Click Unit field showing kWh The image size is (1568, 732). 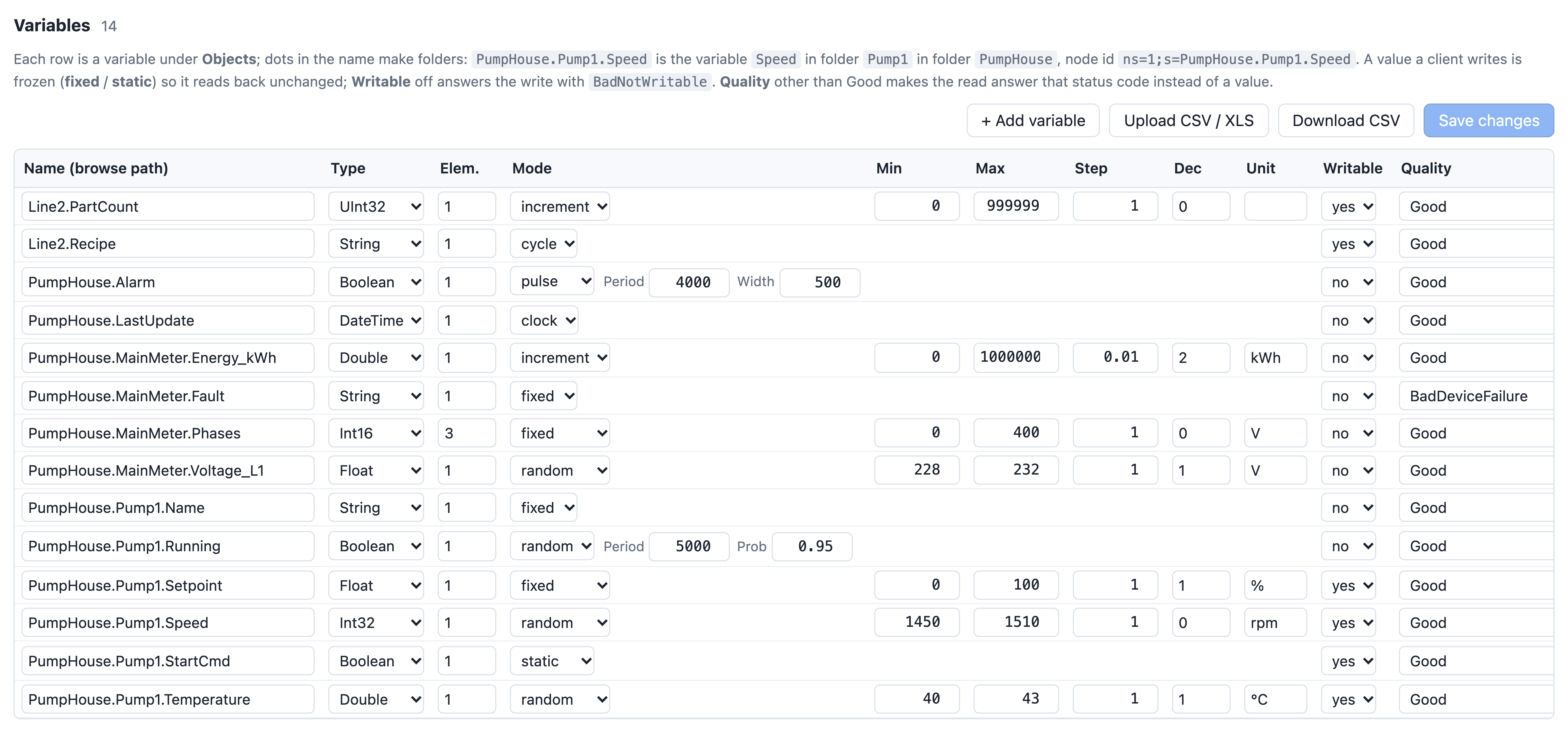(1275, 358)
